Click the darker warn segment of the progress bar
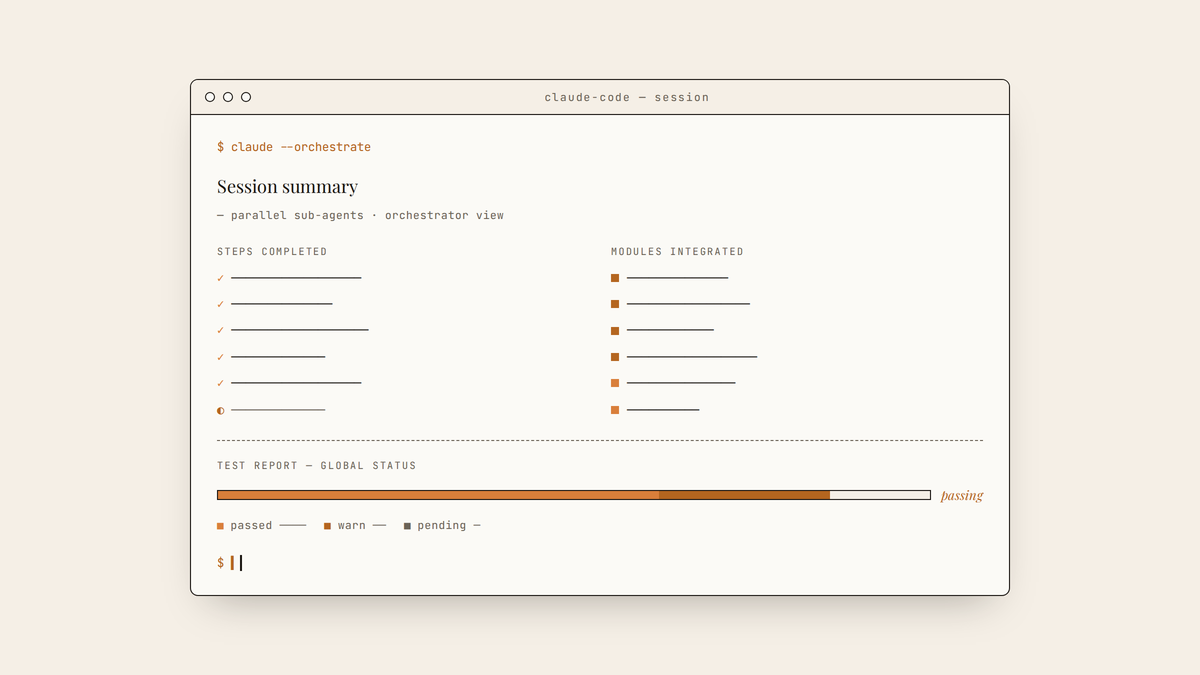This screenshot has height=675, width=1200. (x=744, y=495)
